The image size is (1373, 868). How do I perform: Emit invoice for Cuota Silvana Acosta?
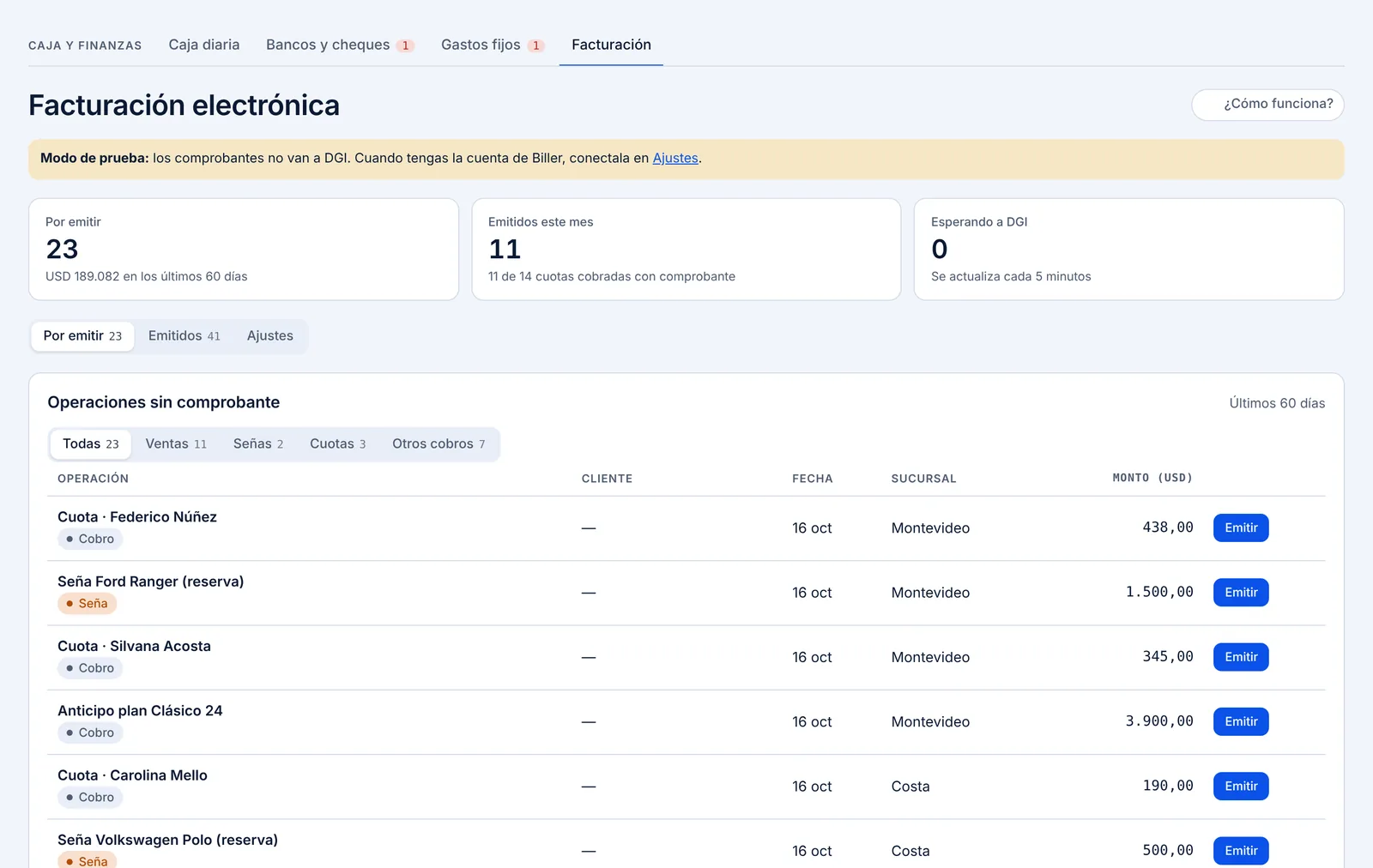point(1241,657)
